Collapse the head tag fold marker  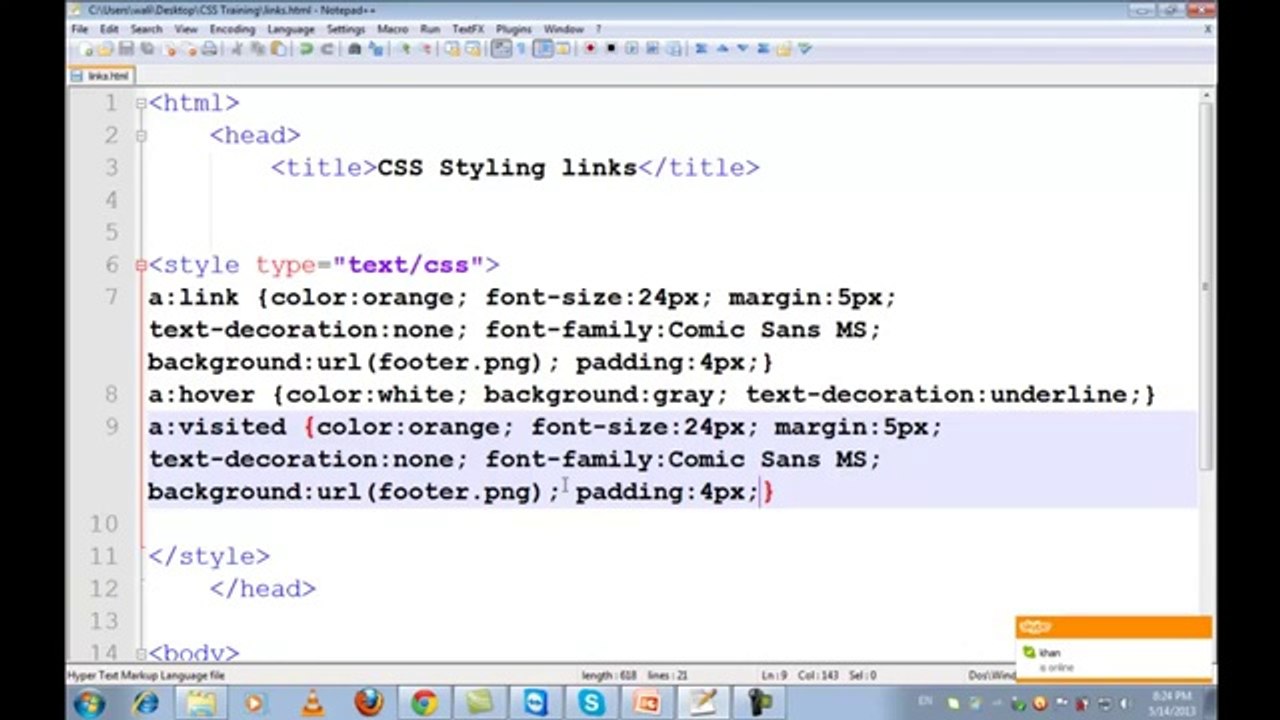141,135
